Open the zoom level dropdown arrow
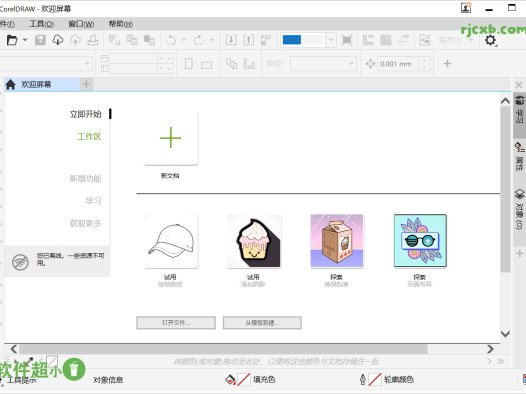The width and height of the screenshot is (526, 394). click(x=331, y=40)
